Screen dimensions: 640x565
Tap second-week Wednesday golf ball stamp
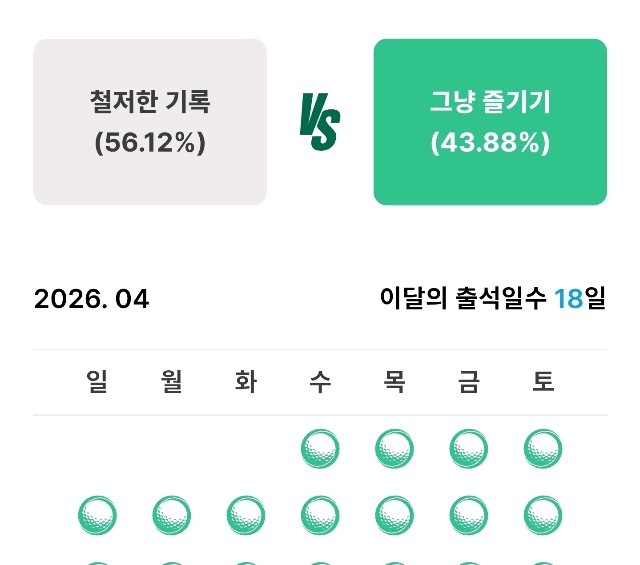pyautogui.click(x=320, y=516)
